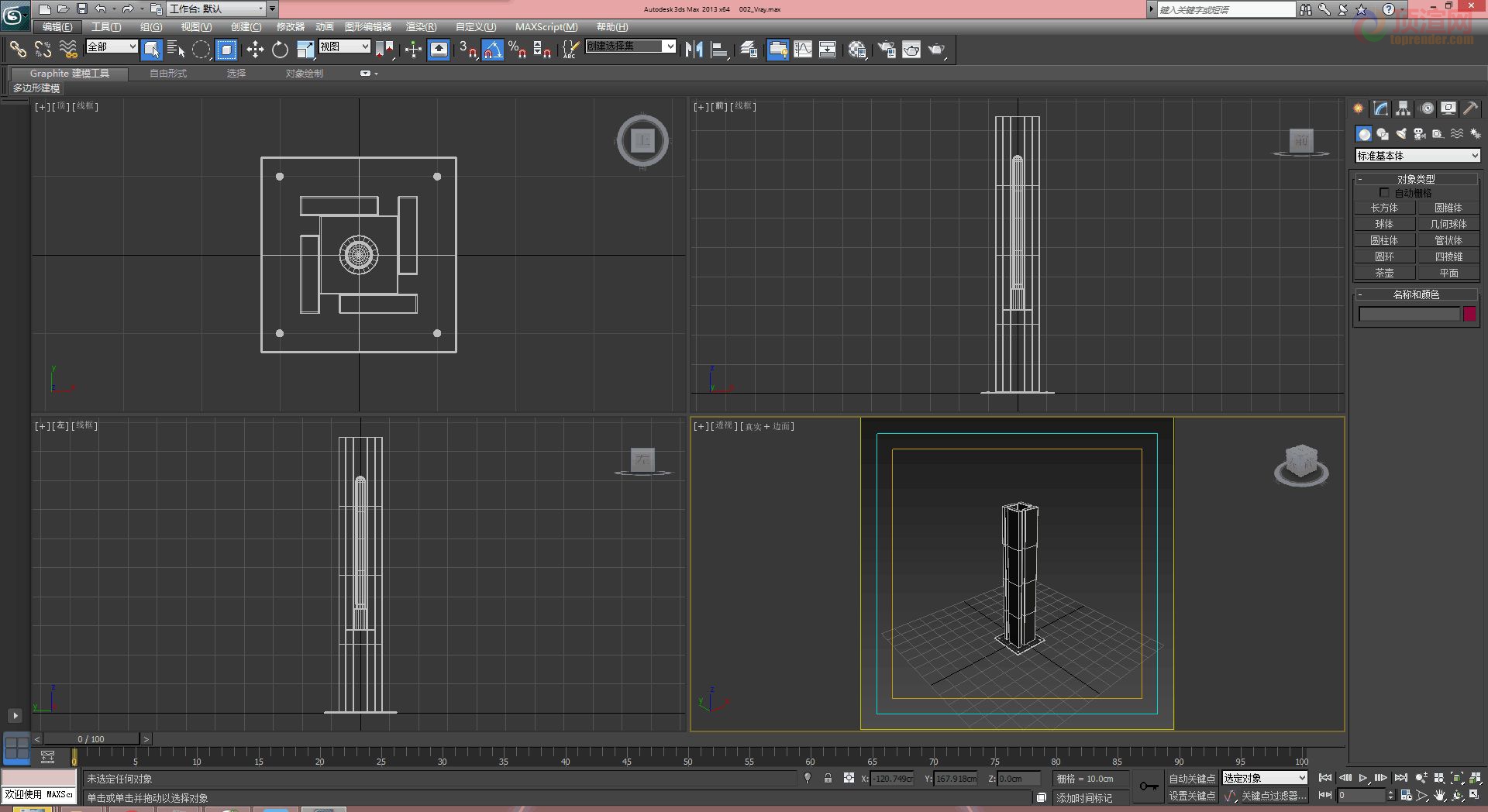Switch to the 自由形式 ribbon tab
1488x812 pixels.
pos(168,74)
